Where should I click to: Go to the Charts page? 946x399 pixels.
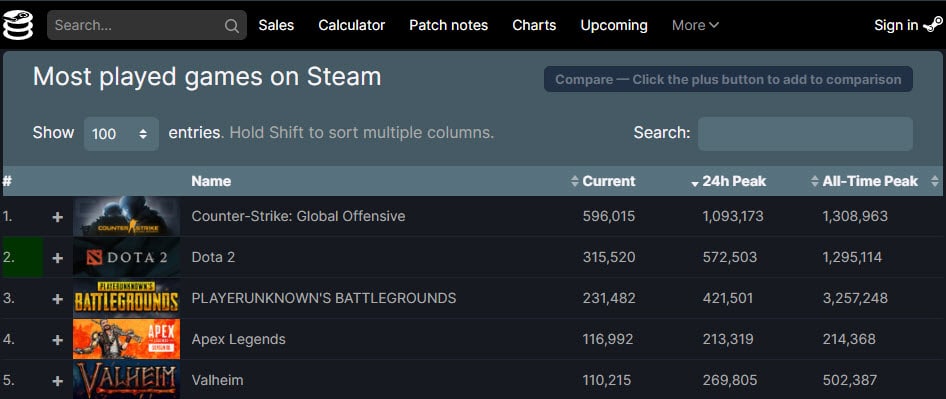pyautogui.click(x=534, y=25)
